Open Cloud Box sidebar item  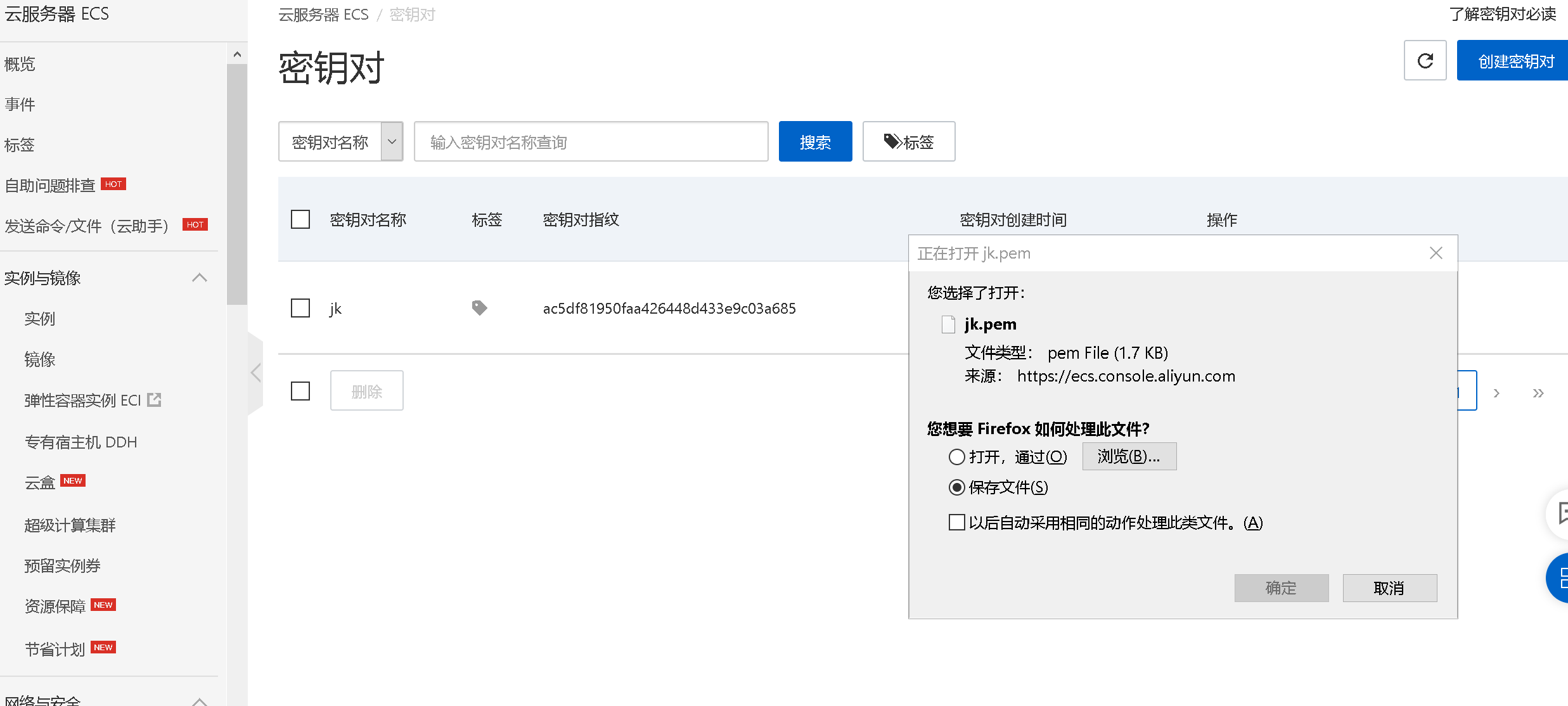pyautogui.click(x=40, y=482)
